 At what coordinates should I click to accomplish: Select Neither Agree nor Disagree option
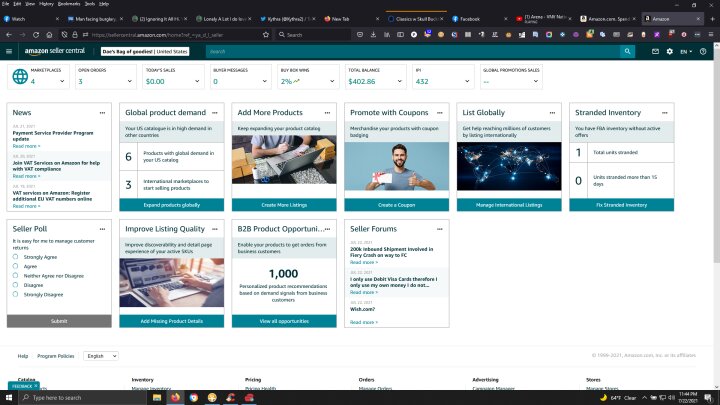16,276
